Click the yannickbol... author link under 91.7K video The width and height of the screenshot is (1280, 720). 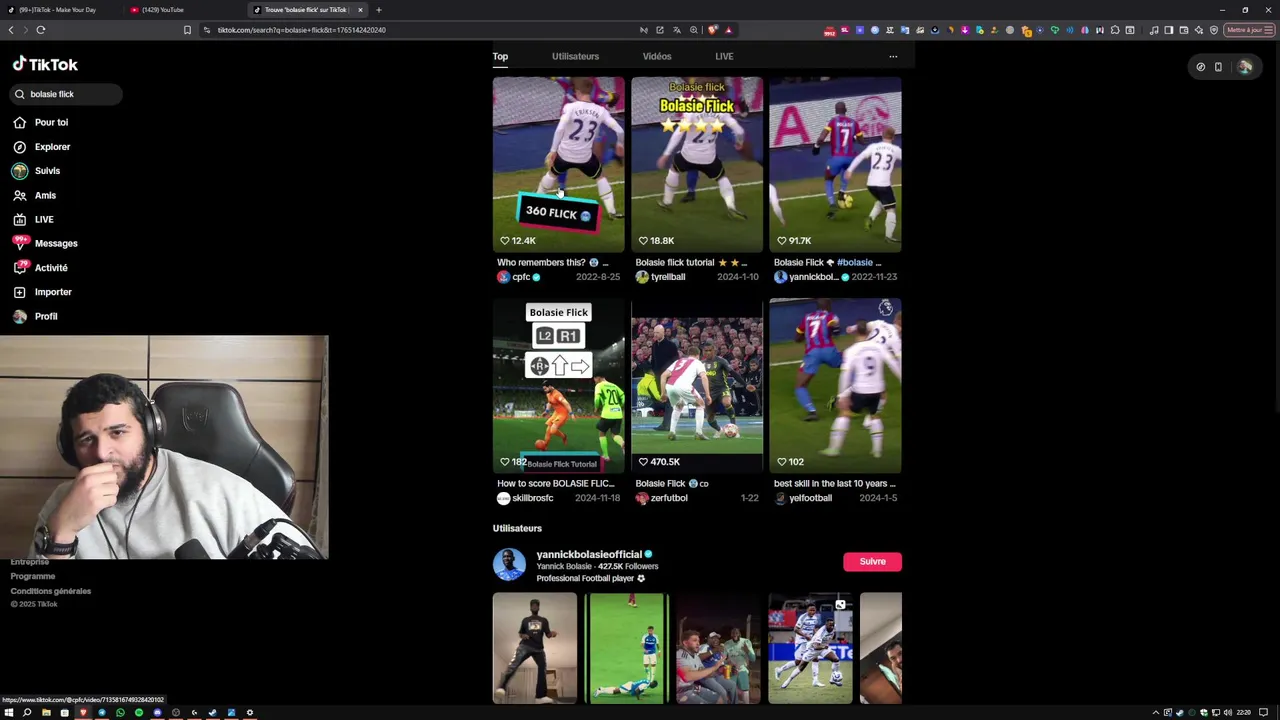813,277
